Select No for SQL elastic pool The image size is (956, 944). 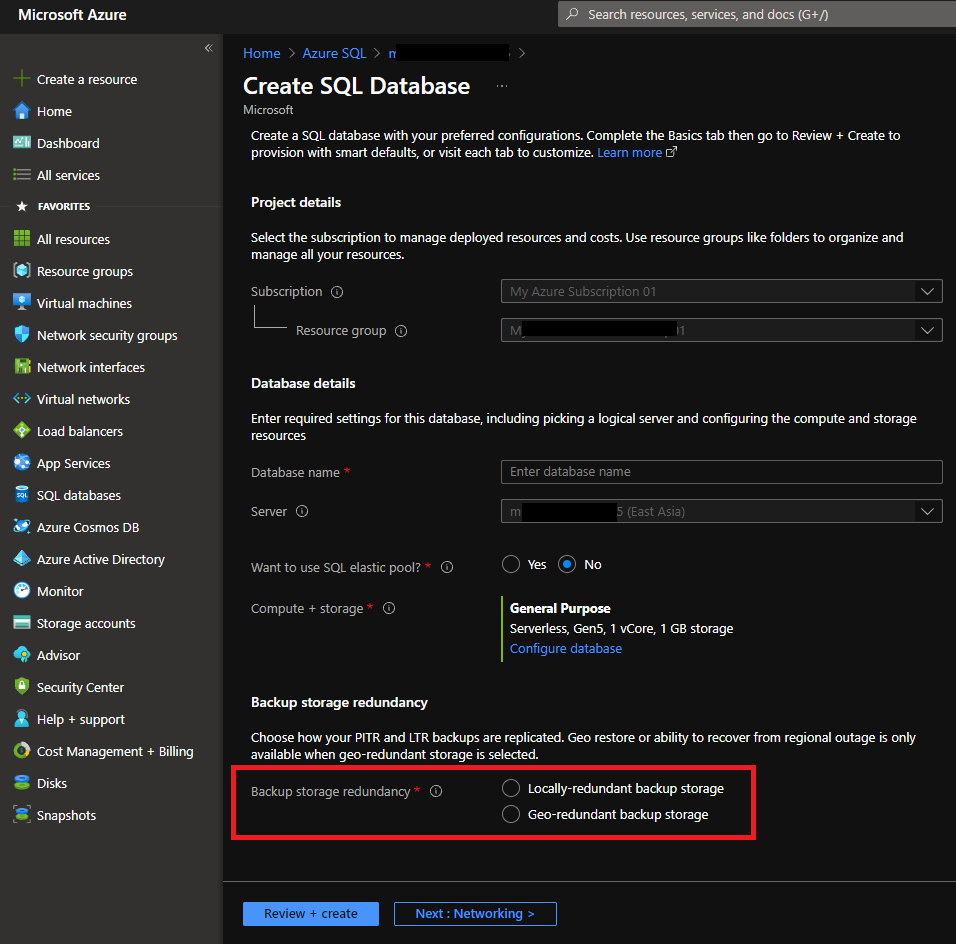tap(567, 564)
